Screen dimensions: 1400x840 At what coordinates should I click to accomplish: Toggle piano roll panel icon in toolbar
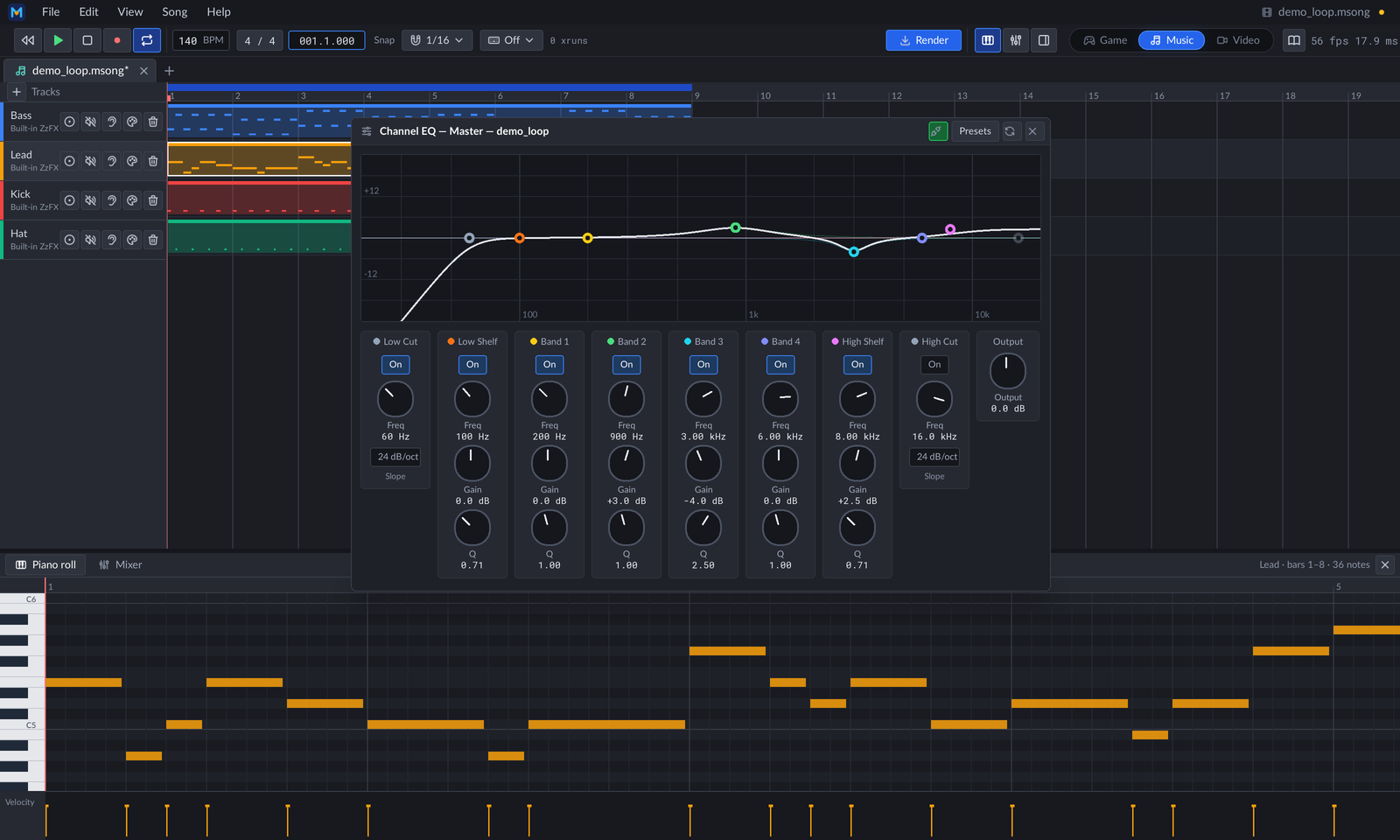[x=988, y=40]
